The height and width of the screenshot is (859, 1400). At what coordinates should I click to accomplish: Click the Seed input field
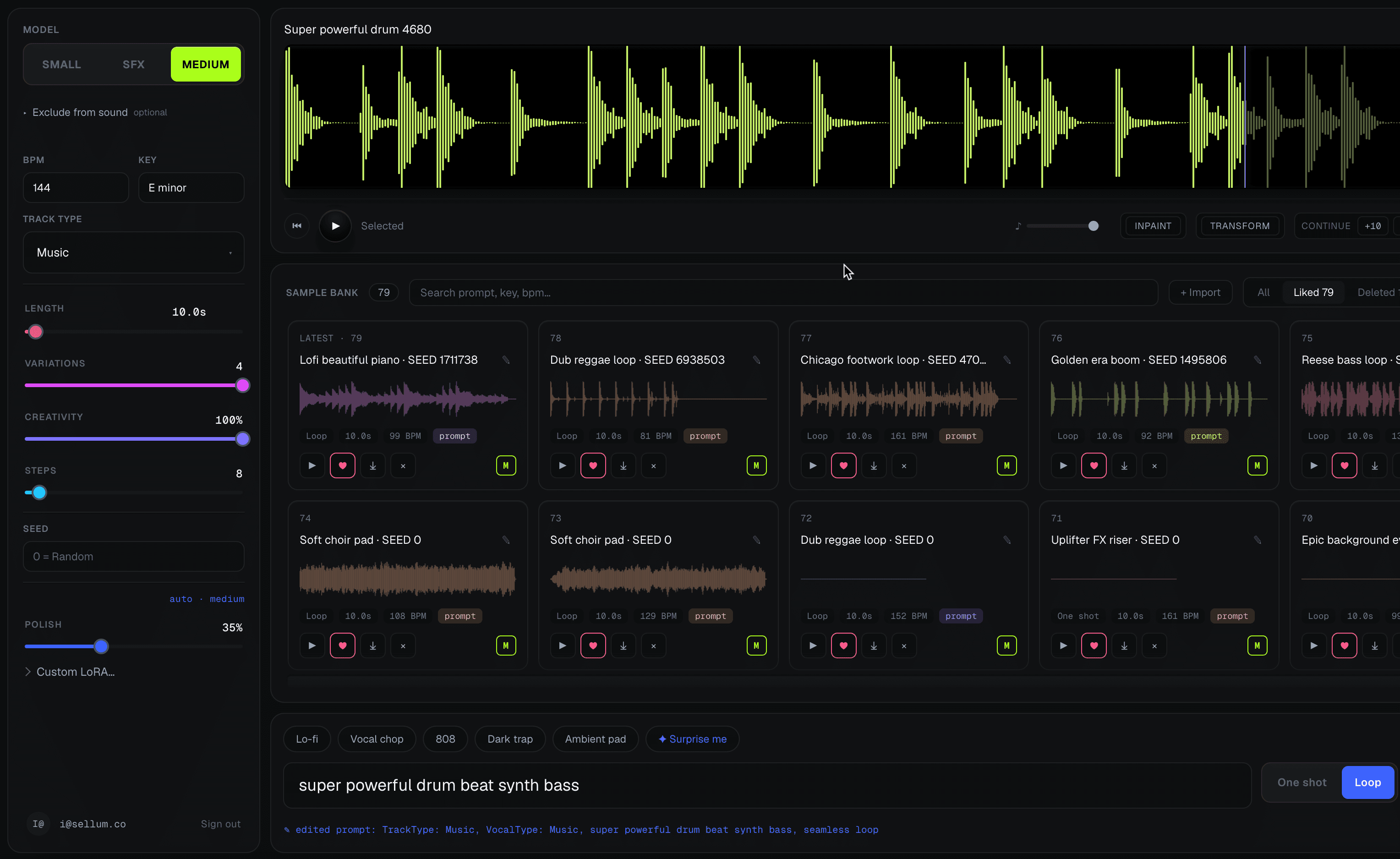(133, 557)
